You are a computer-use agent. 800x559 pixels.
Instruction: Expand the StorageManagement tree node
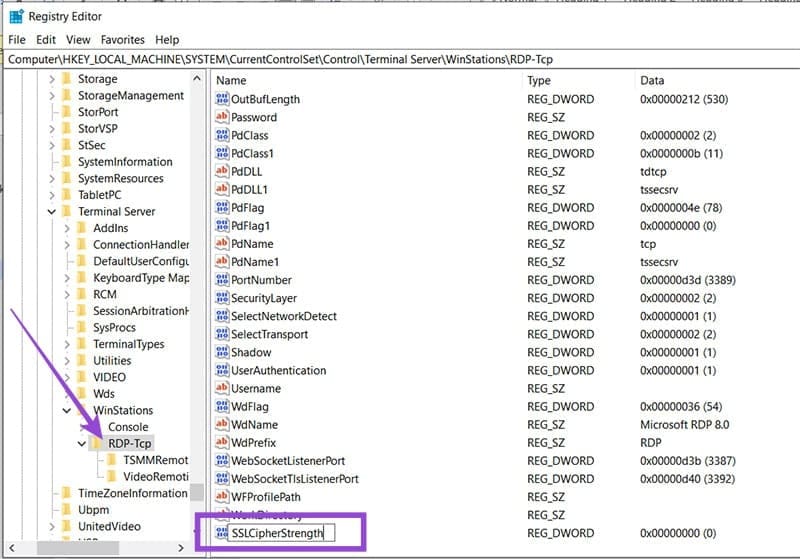pyautogui.click(x=52, y=95)
